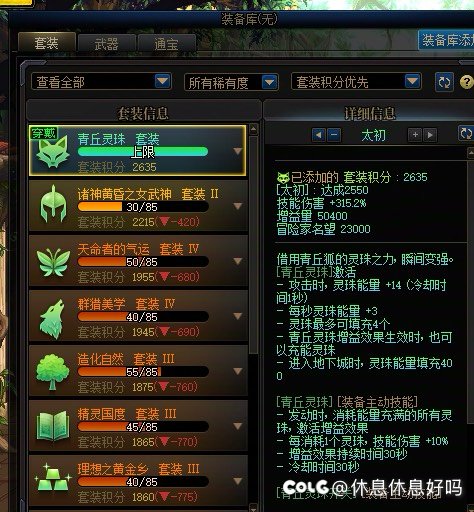This screenshot has width=474, height=512.
Task: Click the refresh icon beside sort dropdown
Action: click(444, 82)
